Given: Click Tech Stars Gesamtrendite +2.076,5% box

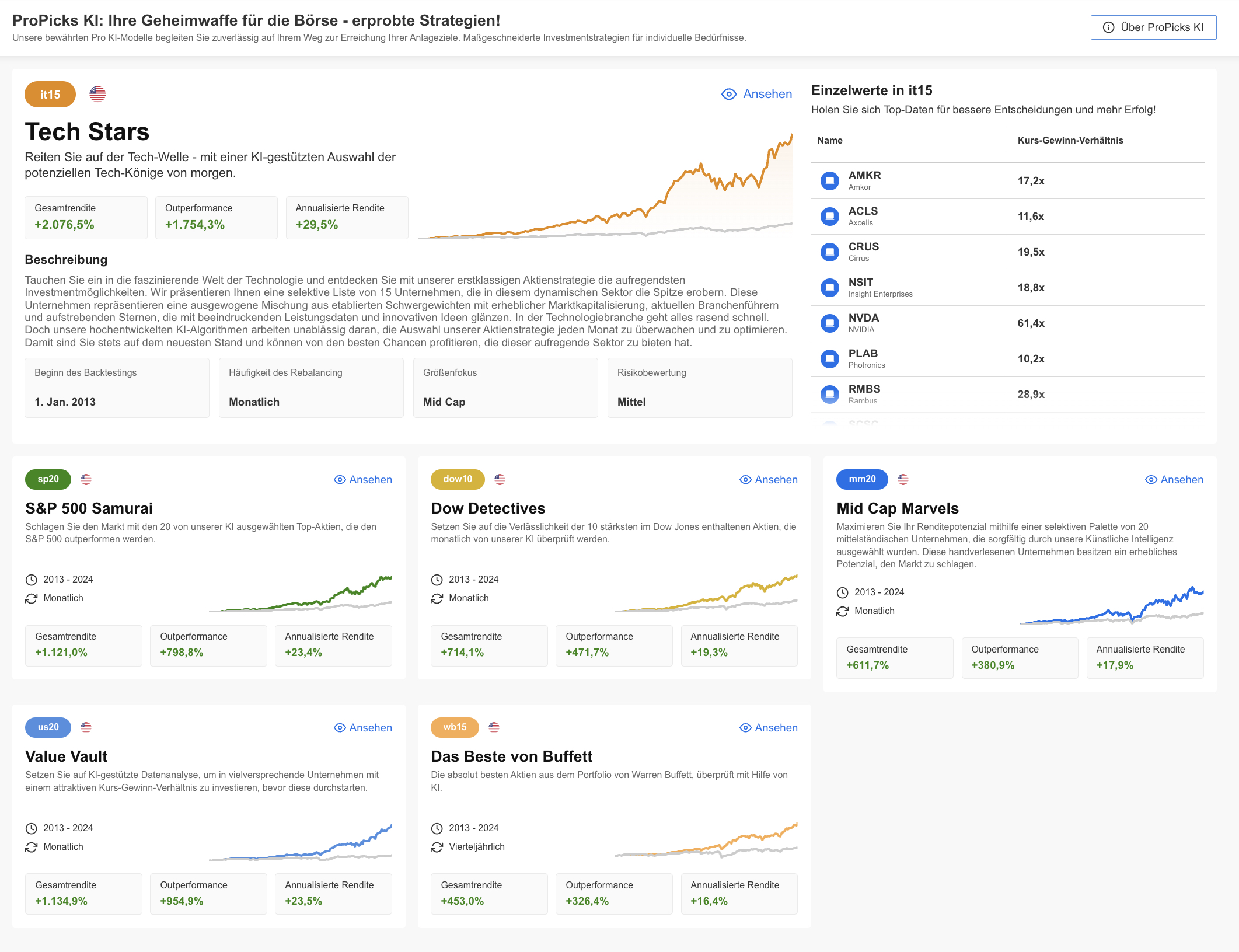Looking at the screenshot, I should tap(86, 217).
